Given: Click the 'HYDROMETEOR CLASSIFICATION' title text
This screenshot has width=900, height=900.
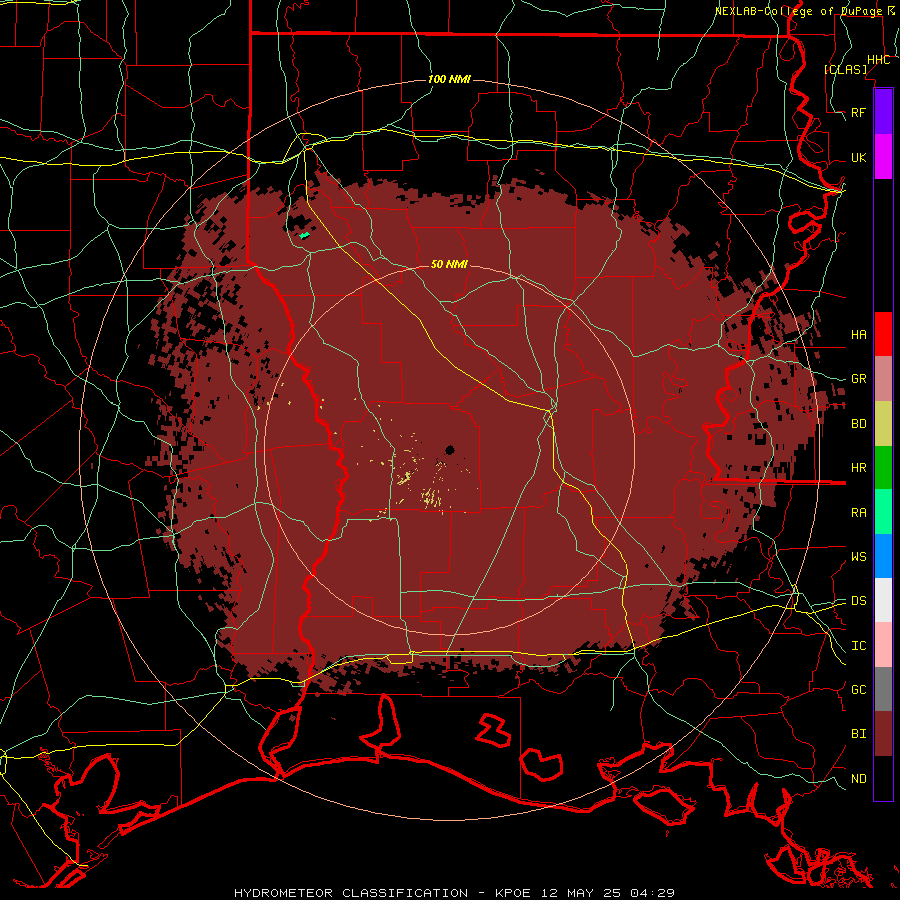Looking at the screenshot, I should tap(351, 893).
